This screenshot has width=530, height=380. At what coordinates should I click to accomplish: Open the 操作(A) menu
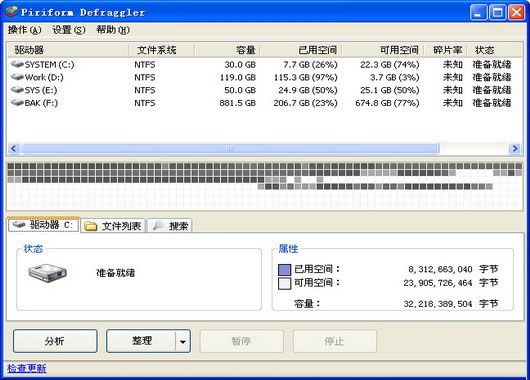point(25,30)
